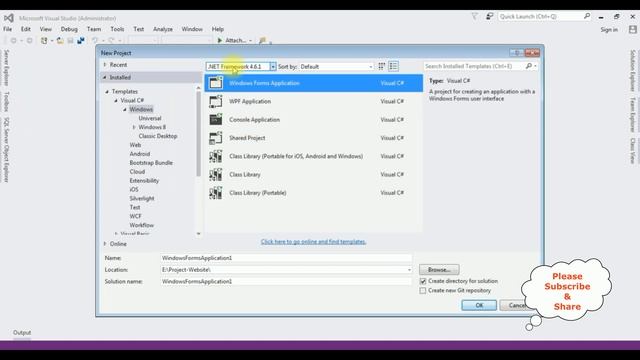This screenshot has width=640, height=360.
Task: Open the Location path dropdown arrow
Action: (x=409, y=270)
